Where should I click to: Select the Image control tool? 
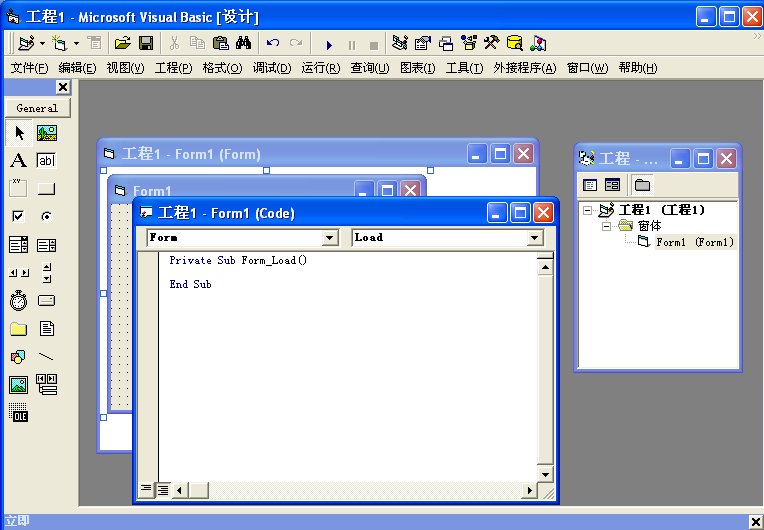19,385
